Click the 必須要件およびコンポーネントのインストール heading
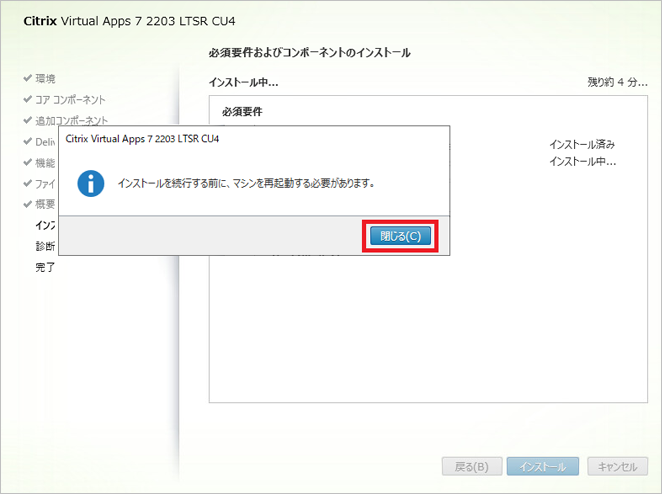The image size is (662, 494). click(x=309, y=52)
